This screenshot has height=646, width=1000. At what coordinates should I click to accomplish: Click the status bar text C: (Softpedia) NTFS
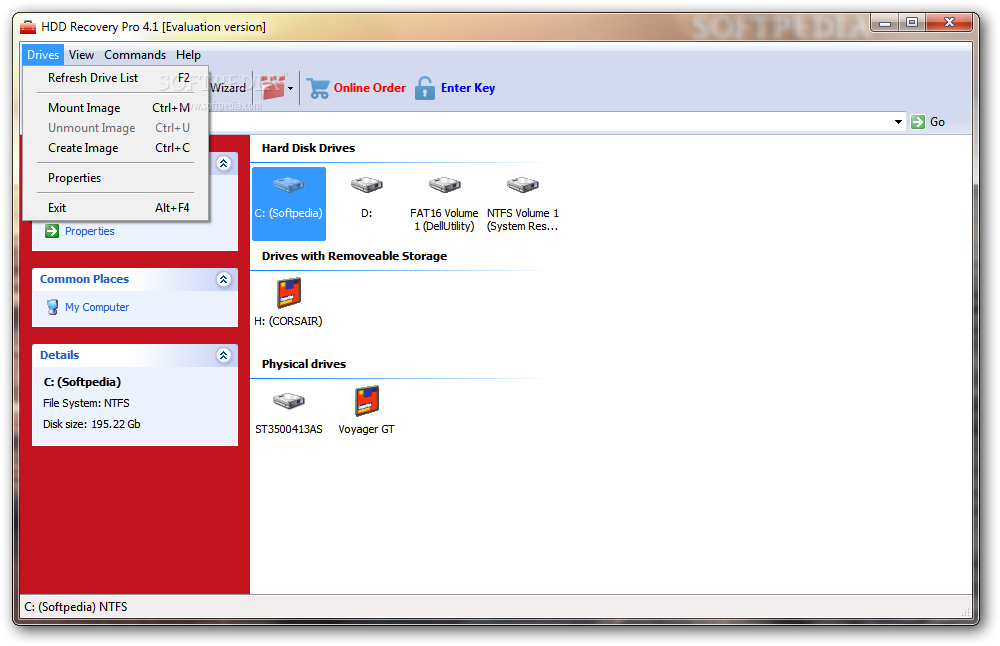point(76,607)
